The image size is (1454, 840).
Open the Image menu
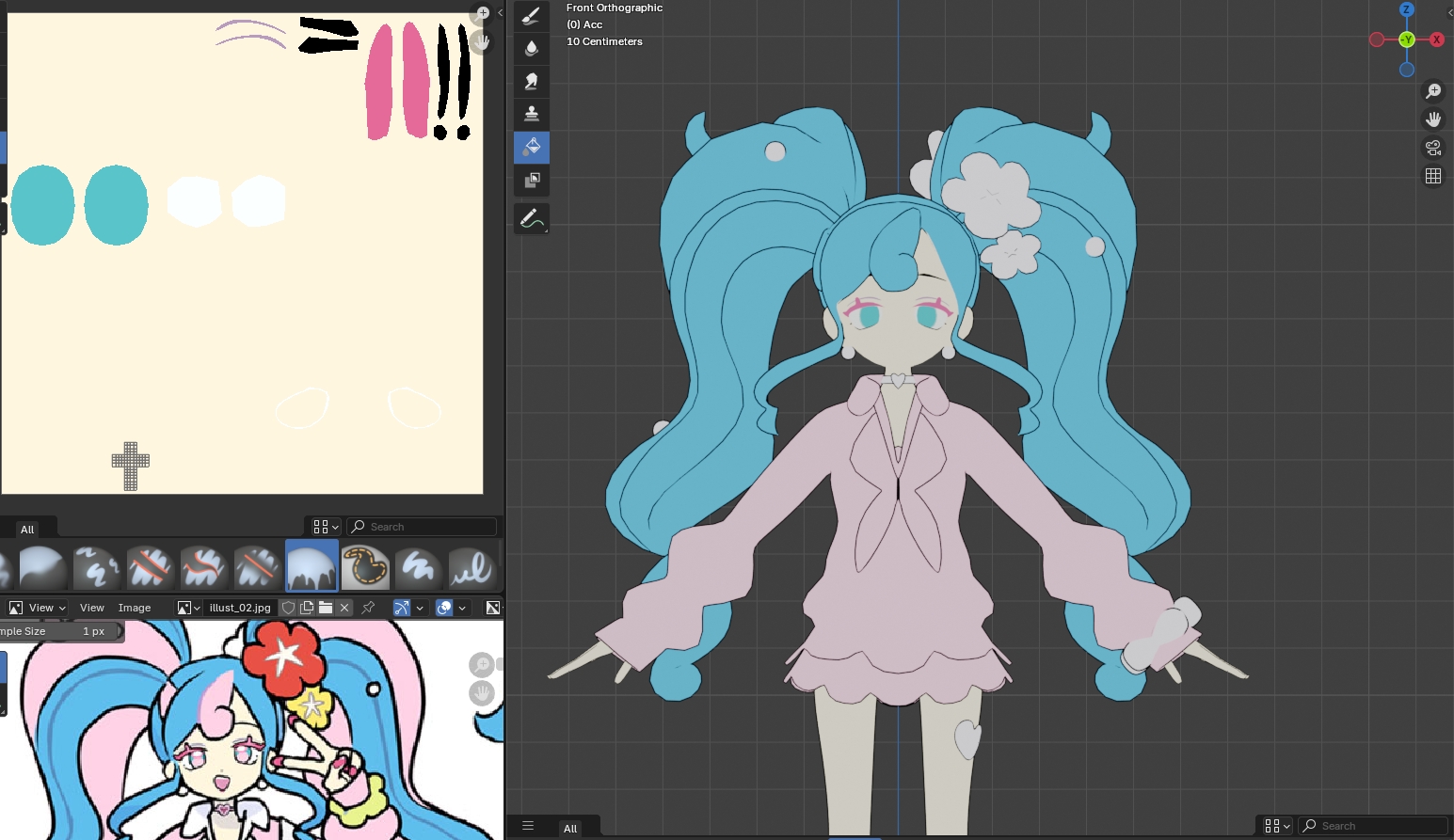[x=135, y=608]
